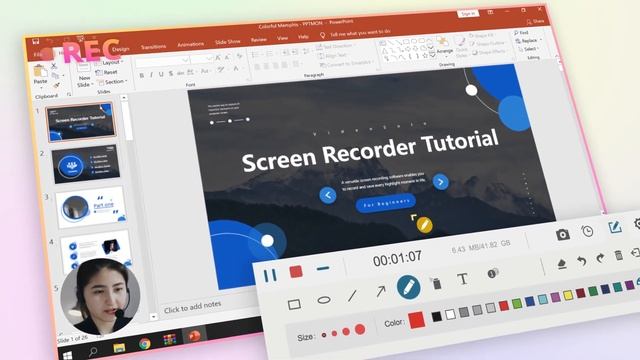
Task: Click the Reset slide button
Action: click(x=107, y=72)
